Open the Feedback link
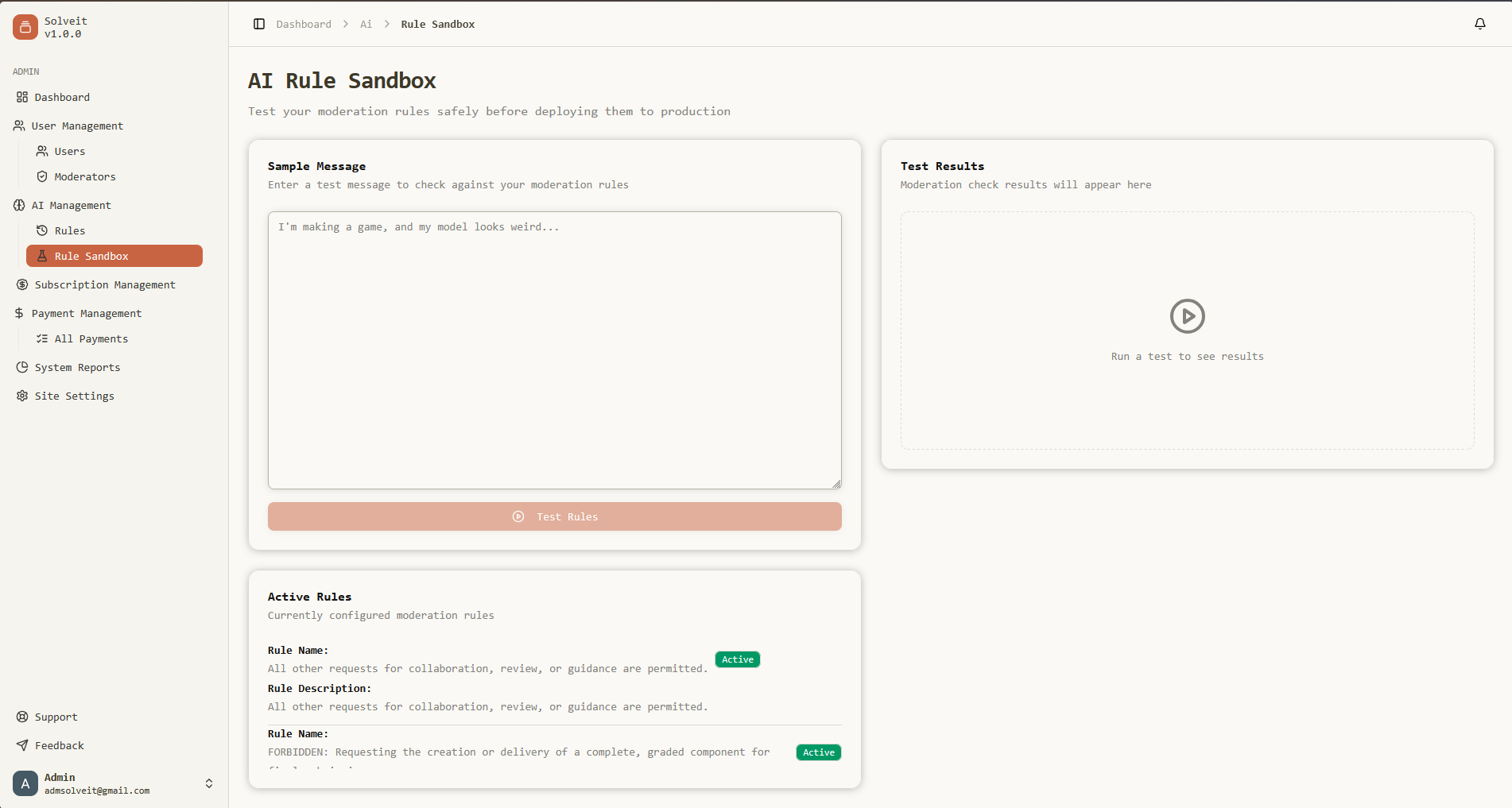The width and height of the screenshot is (1512, 808). [x=59, y=745]
